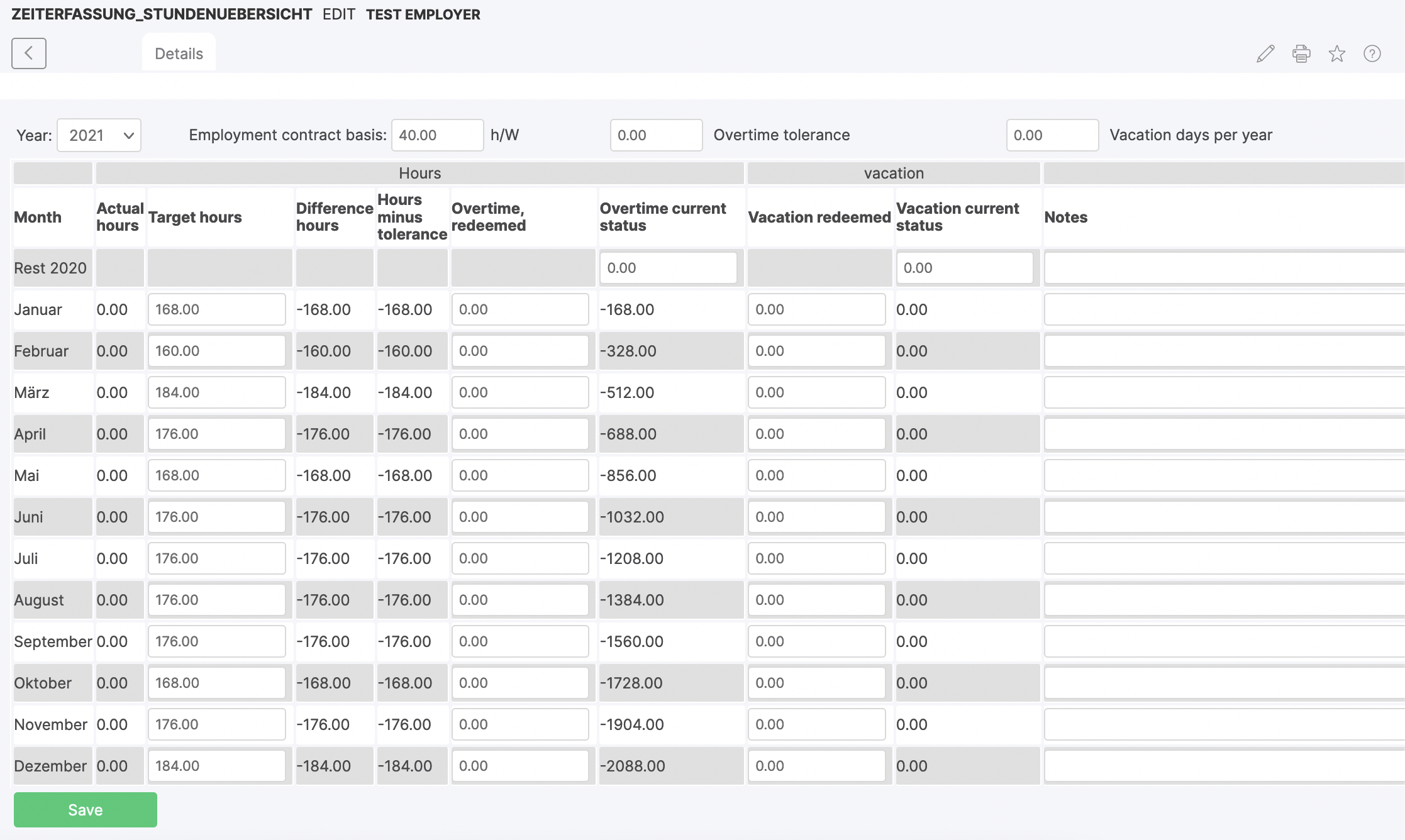
Task: Click the Dezember notes field
Action: [1223, 766]
